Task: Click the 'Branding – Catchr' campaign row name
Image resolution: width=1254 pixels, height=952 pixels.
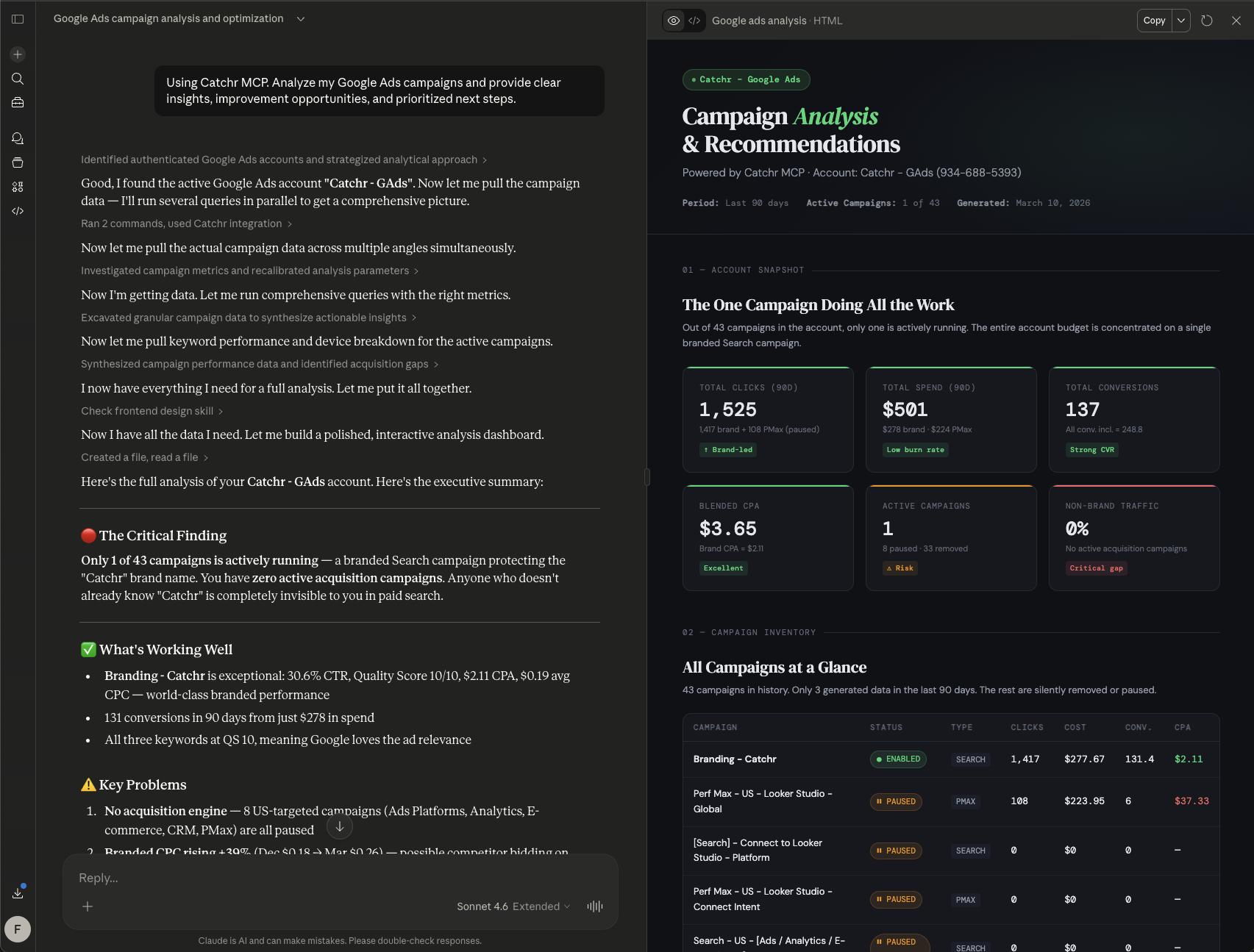Action: coord(735,759)
